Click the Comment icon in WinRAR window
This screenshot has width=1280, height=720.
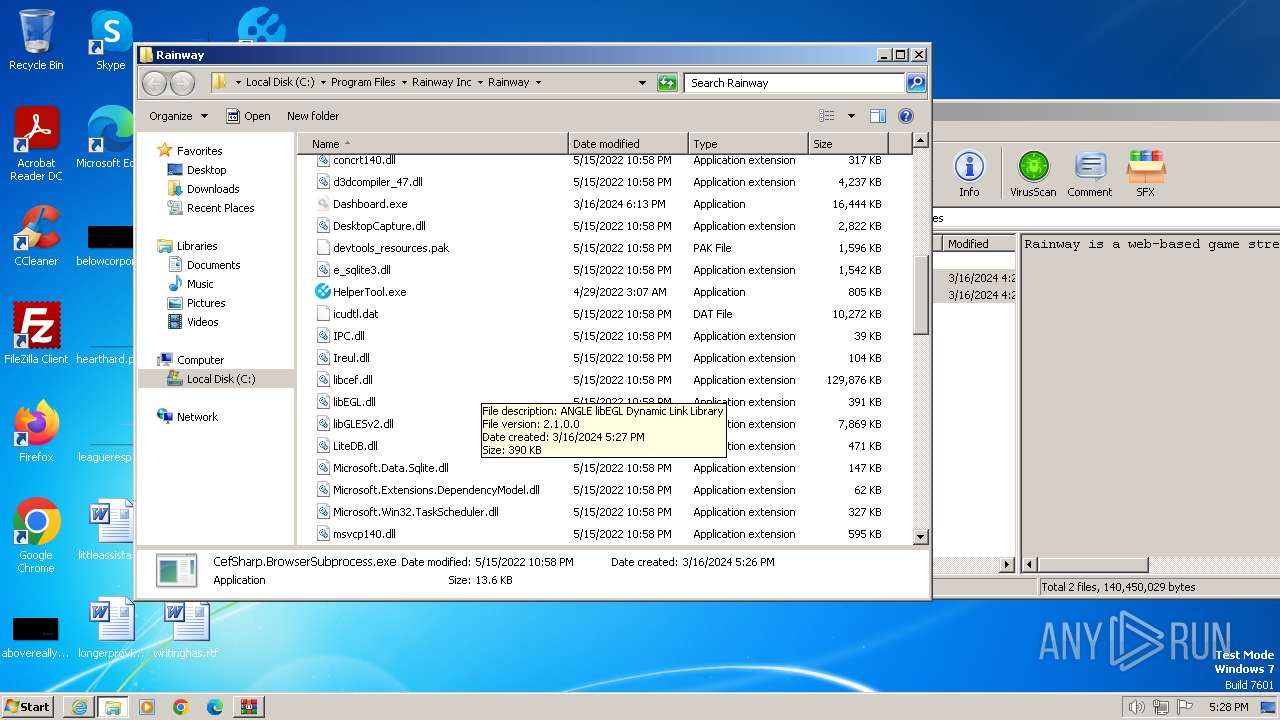(1089, 173)
